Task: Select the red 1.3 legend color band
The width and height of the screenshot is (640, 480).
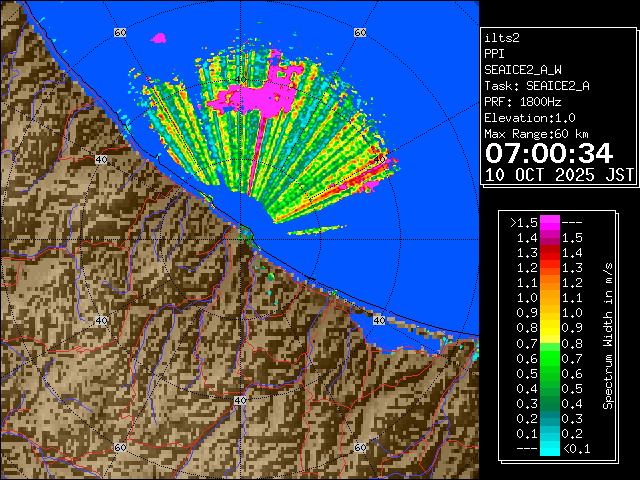Action: coord(549,267)
